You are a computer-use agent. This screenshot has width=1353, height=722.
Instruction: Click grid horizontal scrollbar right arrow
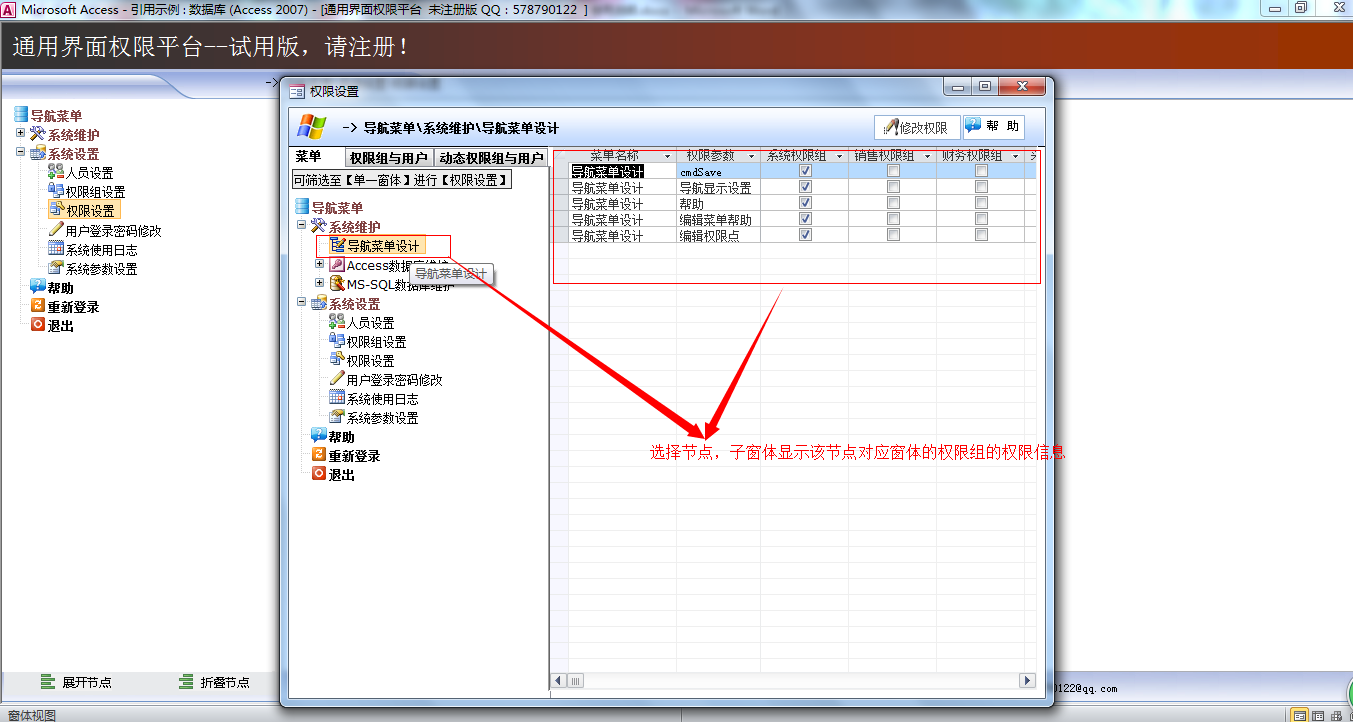[x=1027, y=681]
